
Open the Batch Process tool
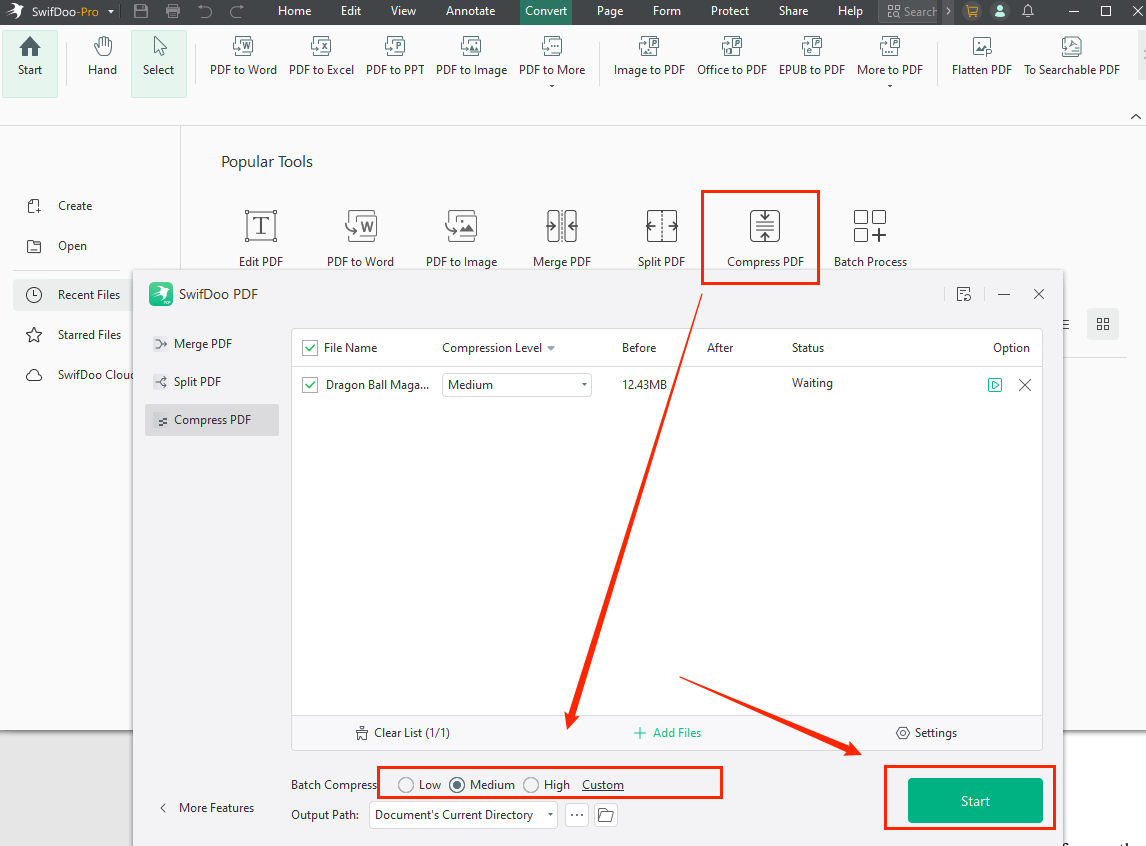pos(870,238)
